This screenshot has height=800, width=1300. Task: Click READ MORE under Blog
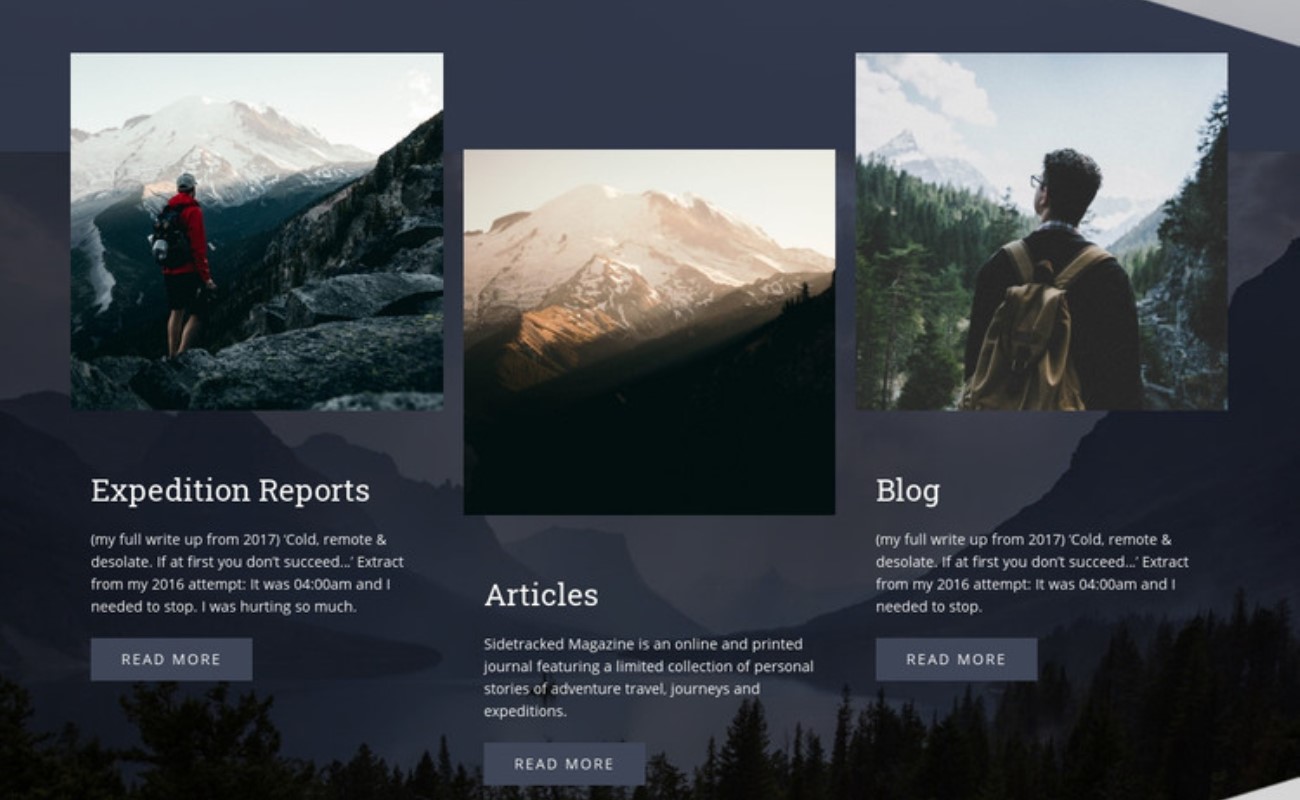[956, 659]
